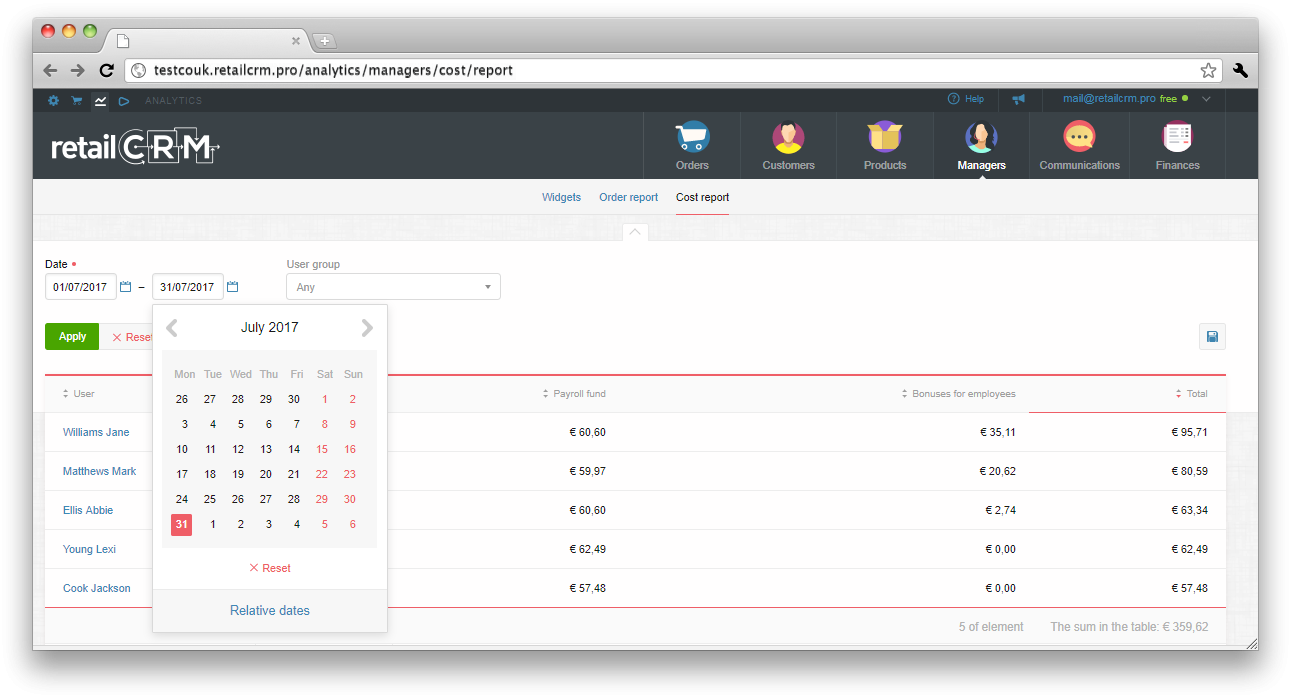Open the Managers section
Screen dimensions: 1291x698
[981, 146]
